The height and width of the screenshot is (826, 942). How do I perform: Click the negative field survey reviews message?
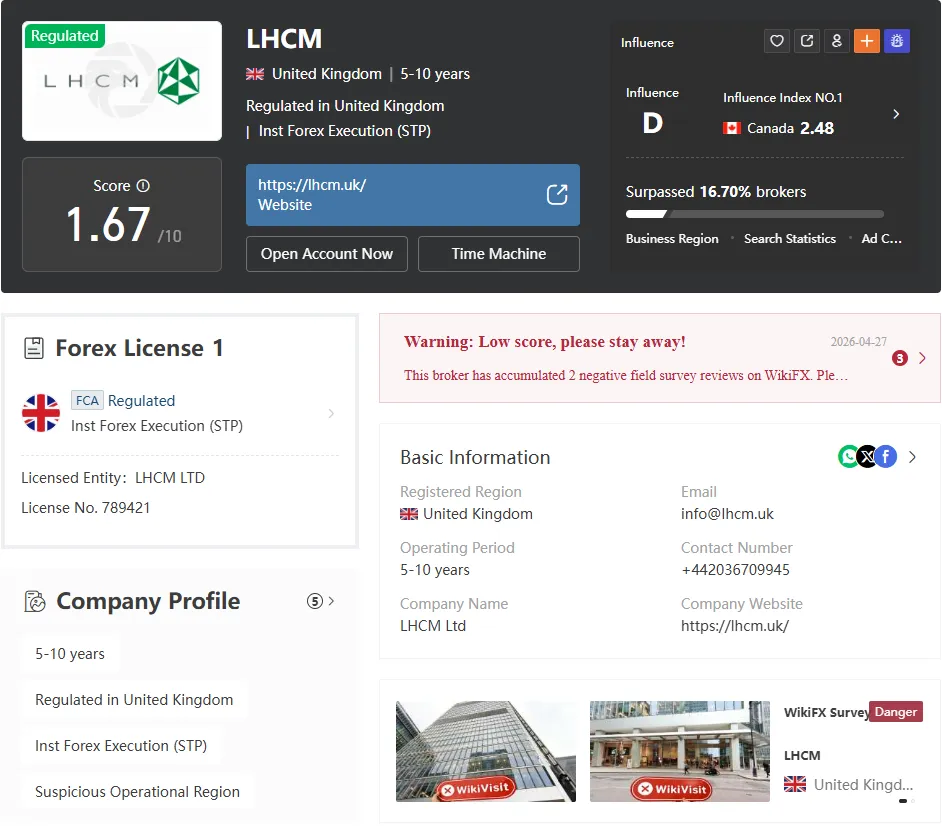tap(625, 375)
